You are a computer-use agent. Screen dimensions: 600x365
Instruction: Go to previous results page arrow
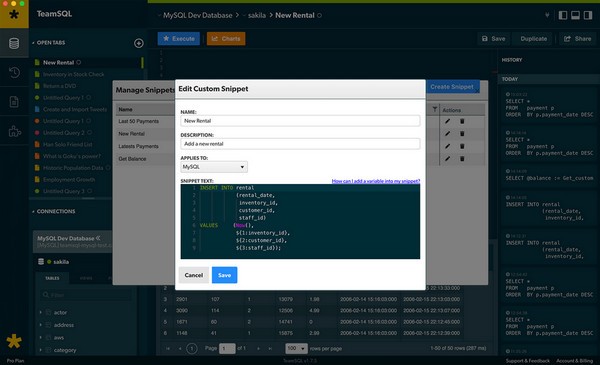click(179, 349)
